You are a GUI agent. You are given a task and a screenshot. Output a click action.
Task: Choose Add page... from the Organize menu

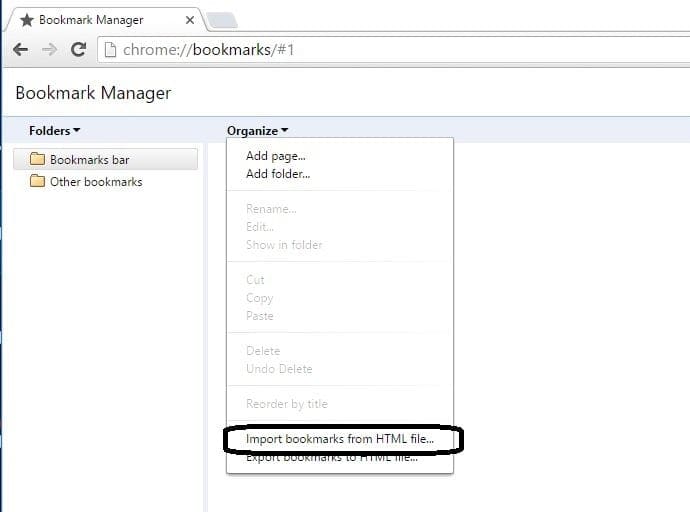click(276, 156)
